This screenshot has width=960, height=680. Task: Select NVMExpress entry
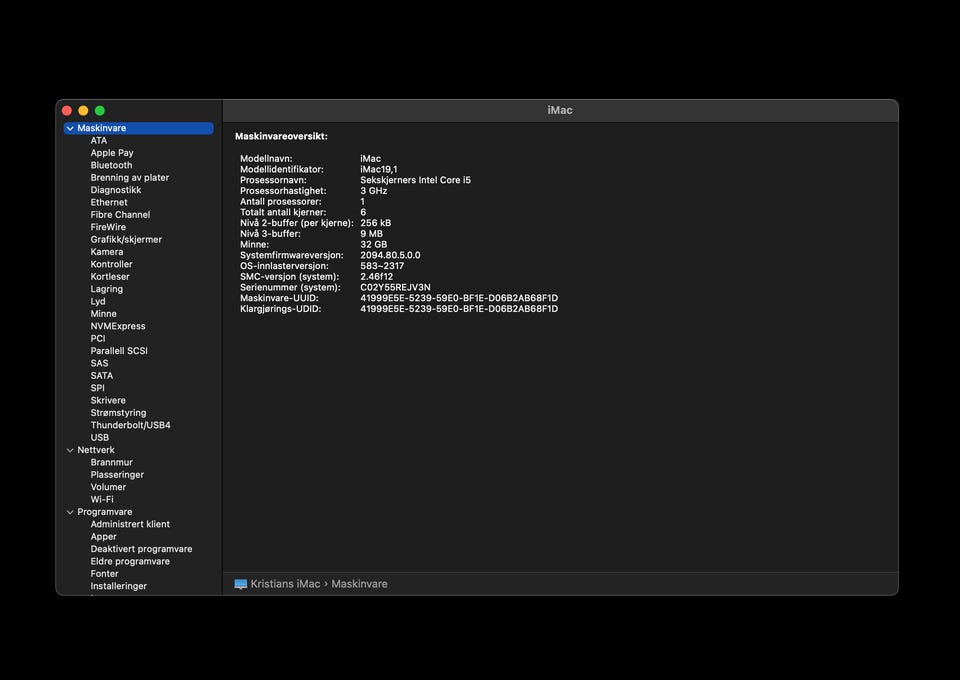pyautogui.click(x=118, y=326)
